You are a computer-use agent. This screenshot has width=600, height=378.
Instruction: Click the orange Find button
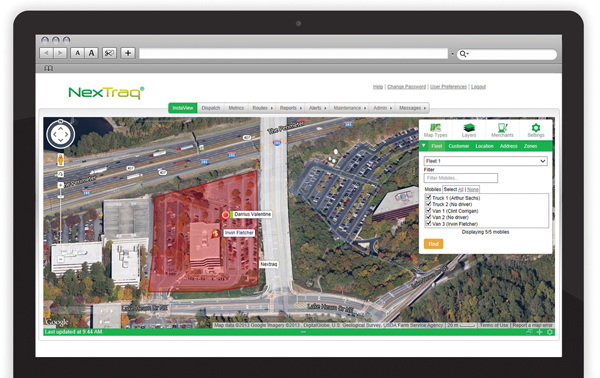434,244
